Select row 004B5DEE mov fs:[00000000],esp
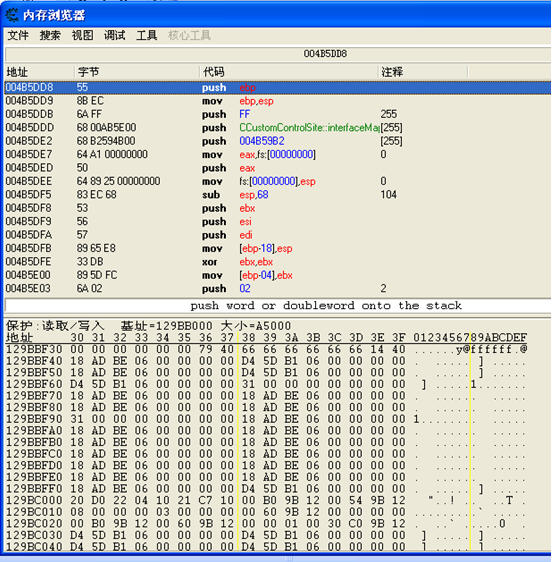The height and width of the screenshot is (562, 552). tap(278, 181)
